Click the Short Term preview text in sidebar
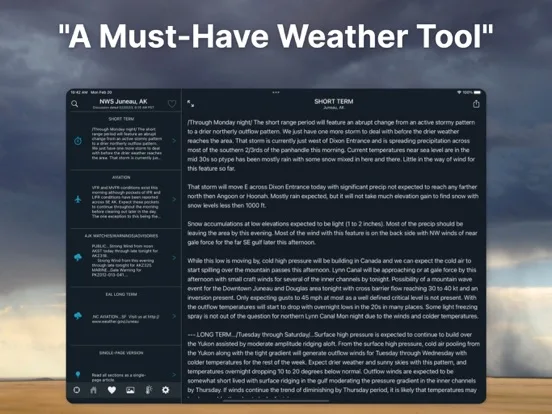 click(127, 144)
